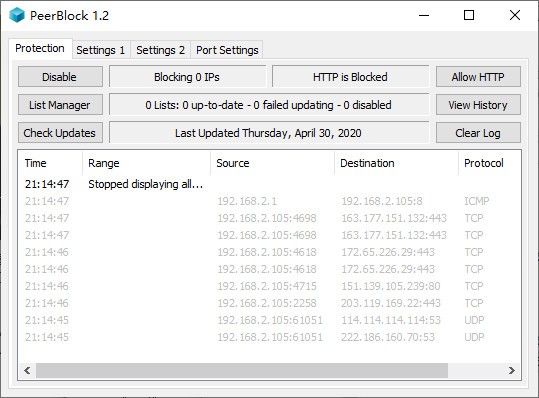
Task: Click the Range column header
Action: pyautogui.click(x=146, y=163)
